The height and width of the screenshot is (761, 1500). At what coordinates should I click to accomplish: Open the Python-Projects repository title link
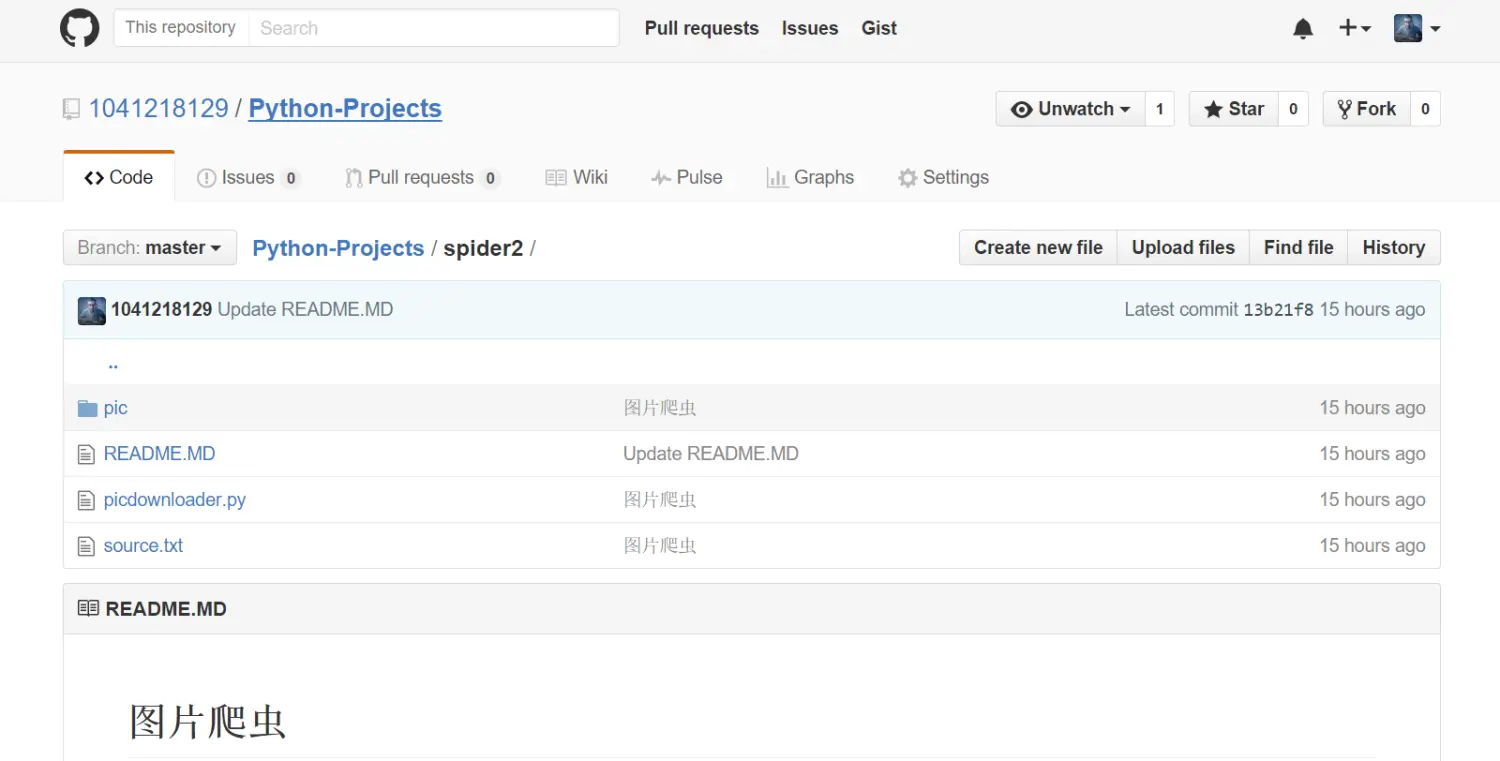(x=345, y=108)
